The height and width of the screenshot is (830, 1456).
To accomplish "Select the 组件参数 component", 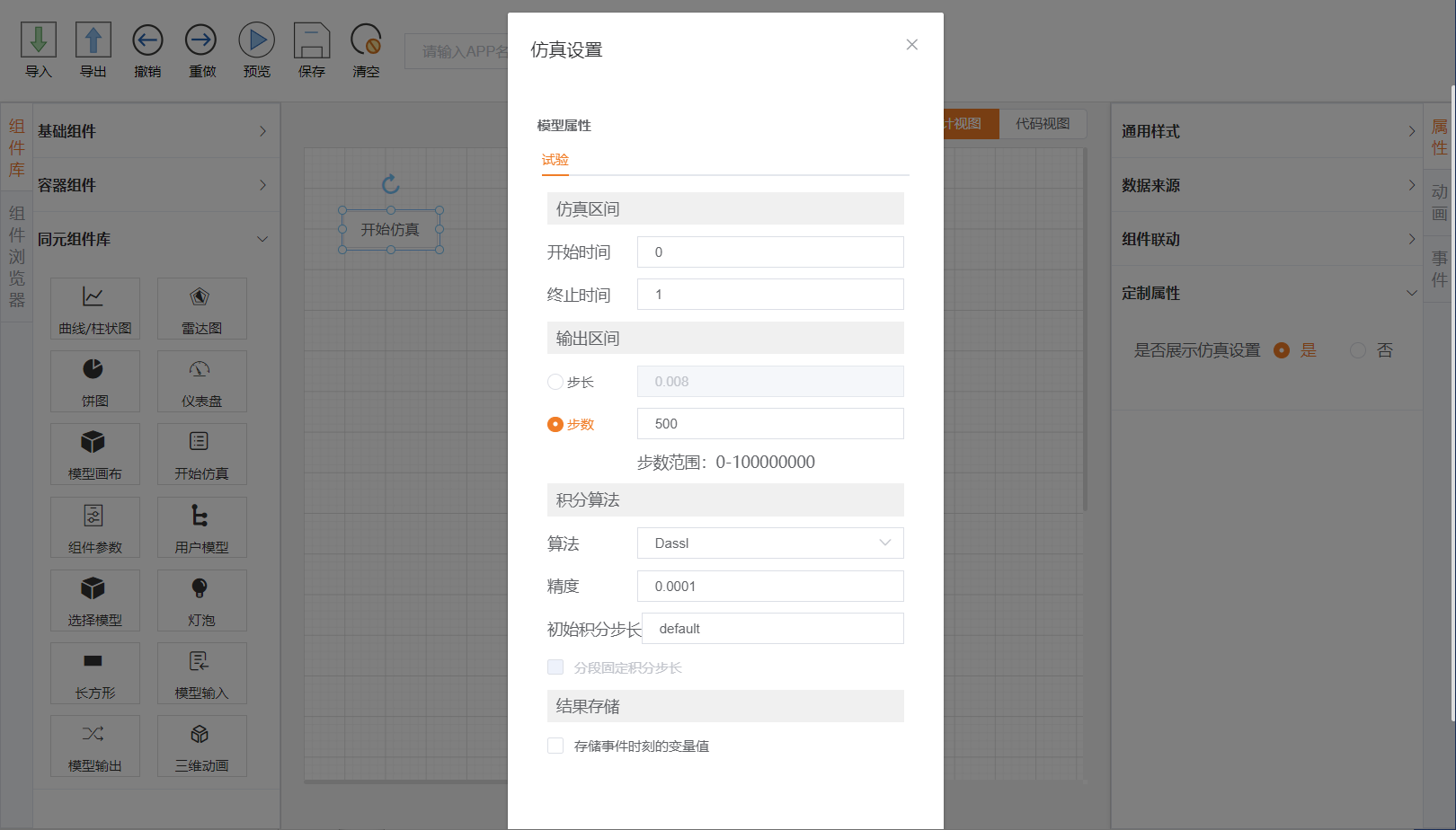I will click(x=95, y=527).
